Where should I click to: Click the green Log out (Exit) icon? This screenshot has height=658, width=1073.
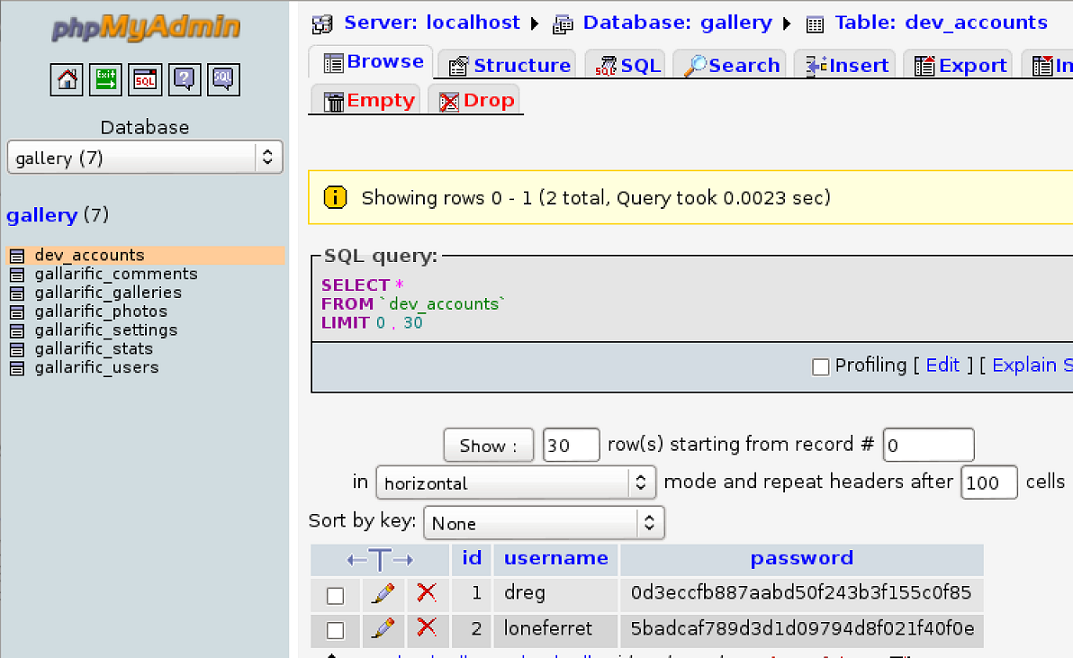click(x=105, y=80)
